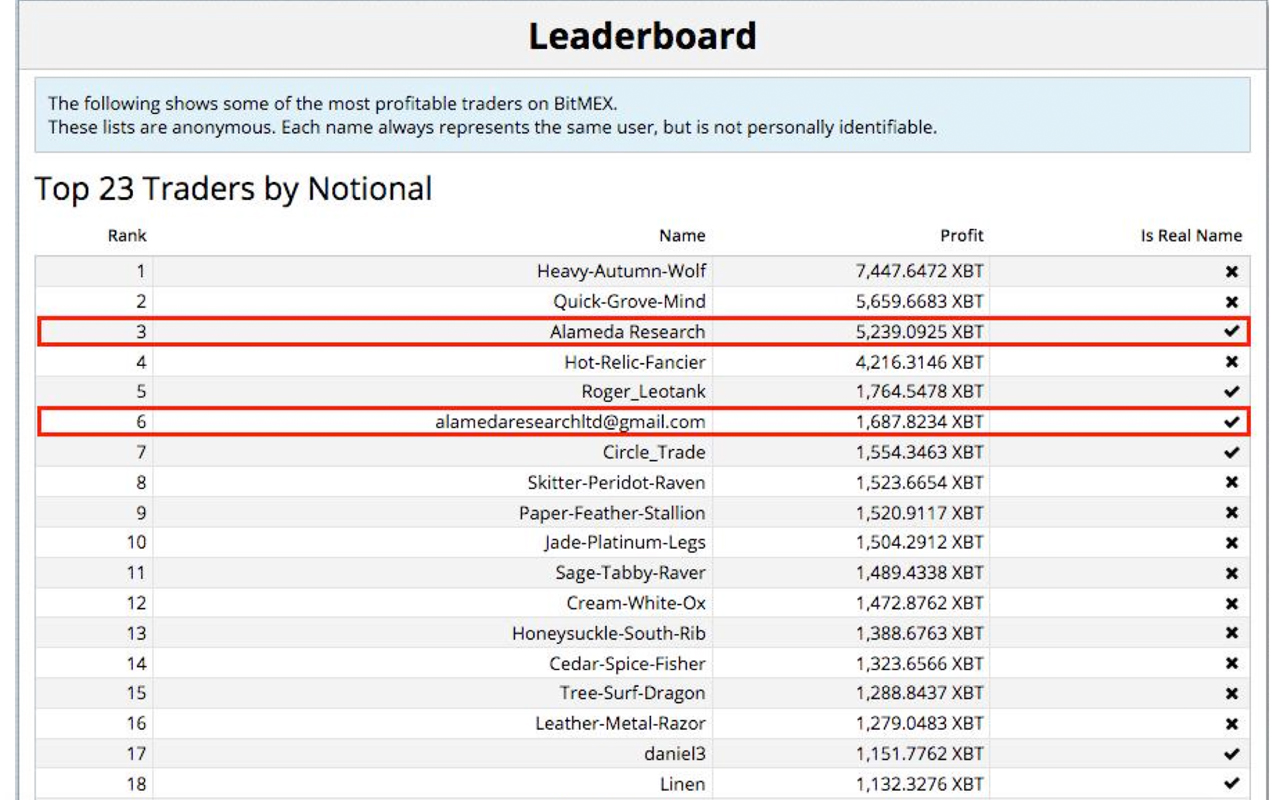Click the cross icon for Jade-Platinum-Legs
This screenshot has width=1280, height=800.
pyautogui.click(x=1232, y=543)
